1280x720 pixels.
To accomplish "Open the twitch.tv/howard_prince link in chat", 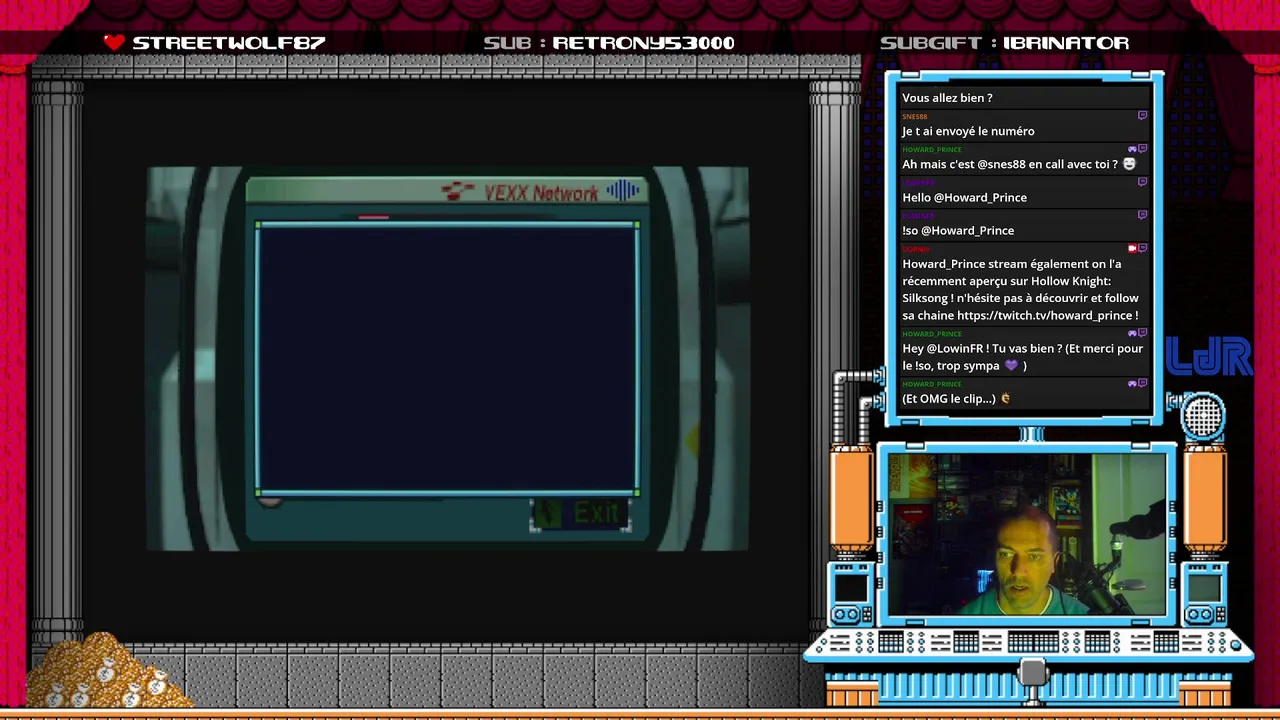I will pos(1045,315).
